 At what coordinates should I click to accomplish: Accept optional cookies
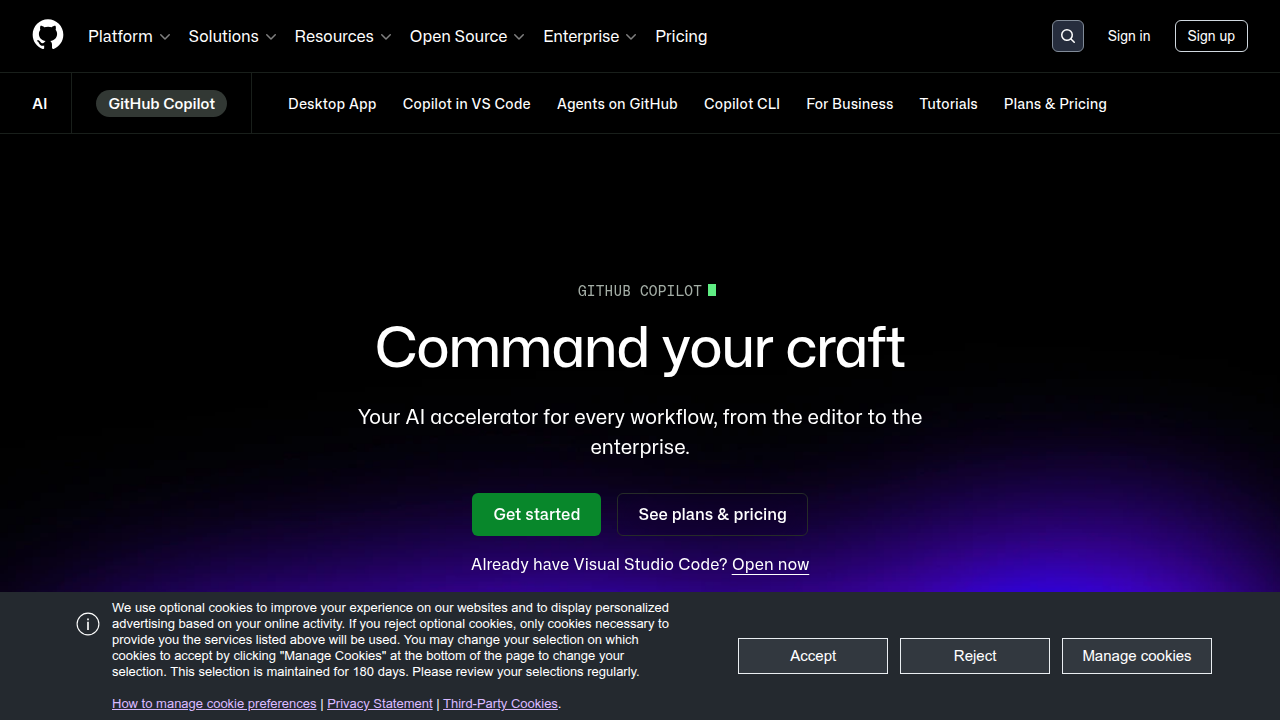coord(813,656)
